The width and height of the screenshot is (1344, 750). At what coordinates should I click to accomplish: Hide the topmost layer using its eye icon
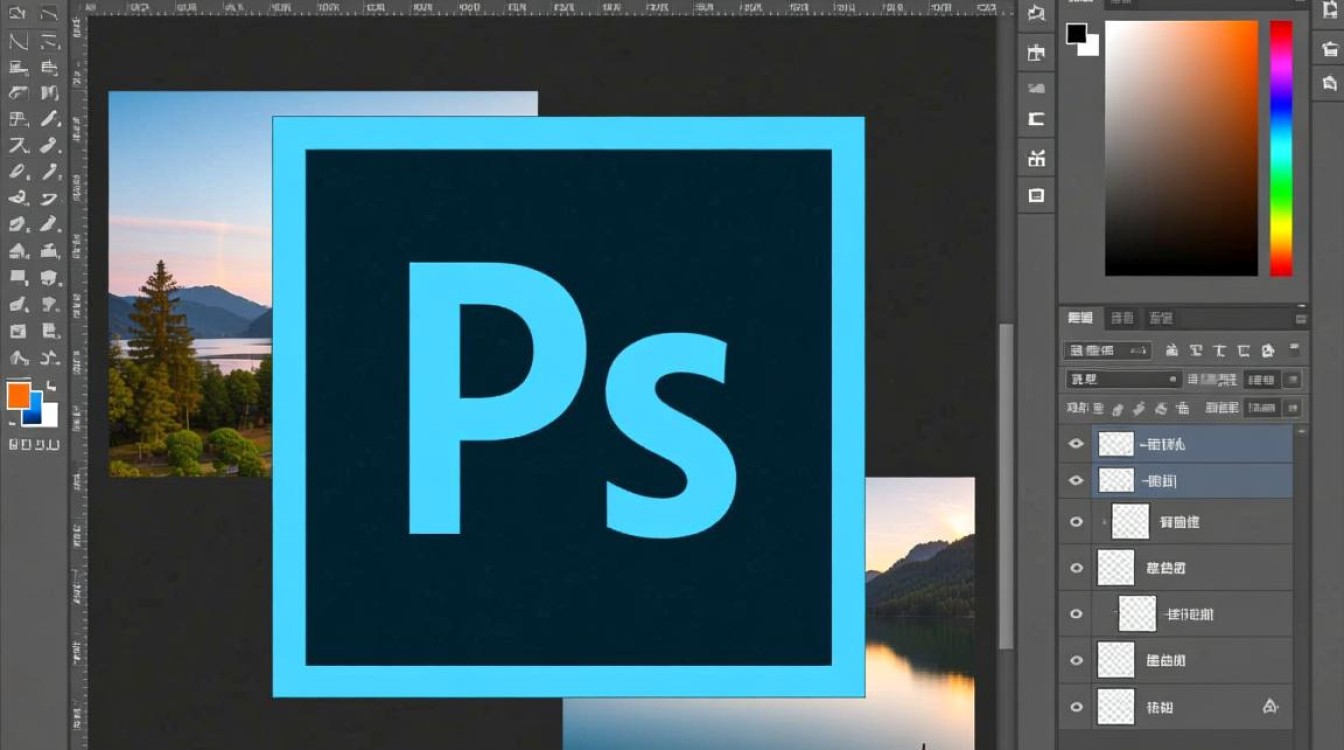point(1076,443)
